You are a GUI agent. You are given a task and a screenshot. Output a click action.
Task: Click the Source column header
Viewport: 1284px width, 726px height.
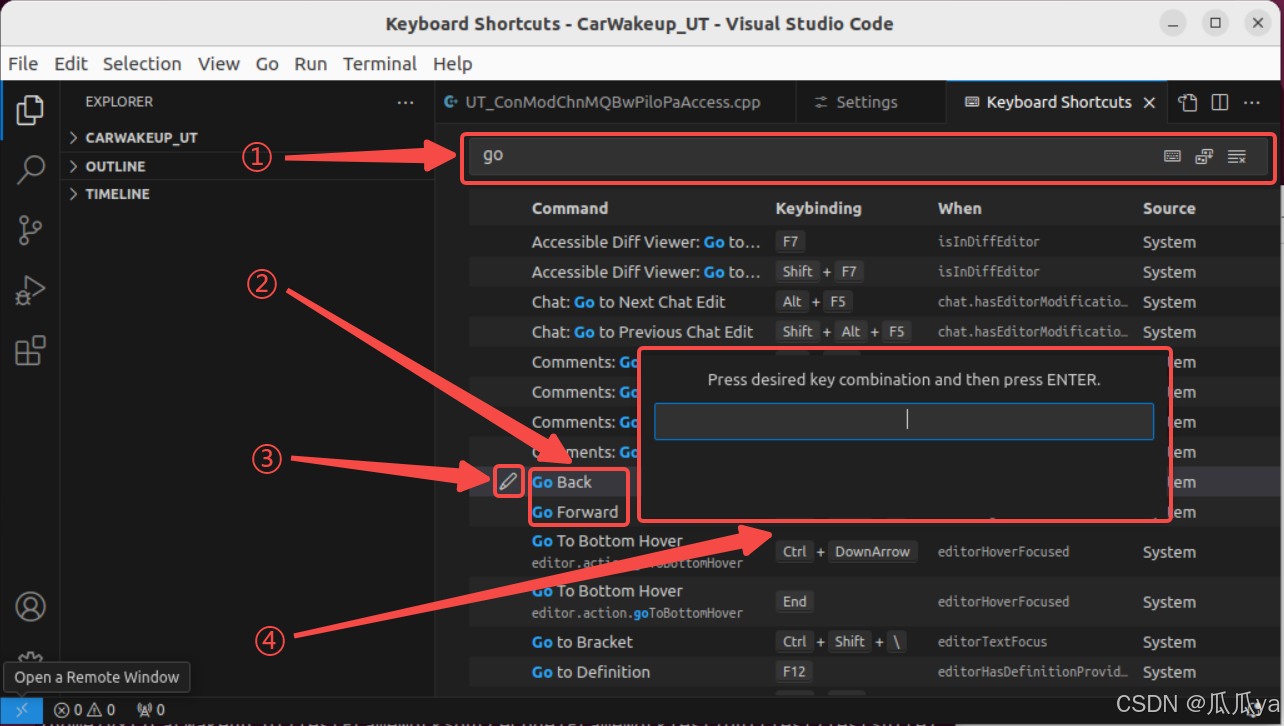tap(1169, 208)
